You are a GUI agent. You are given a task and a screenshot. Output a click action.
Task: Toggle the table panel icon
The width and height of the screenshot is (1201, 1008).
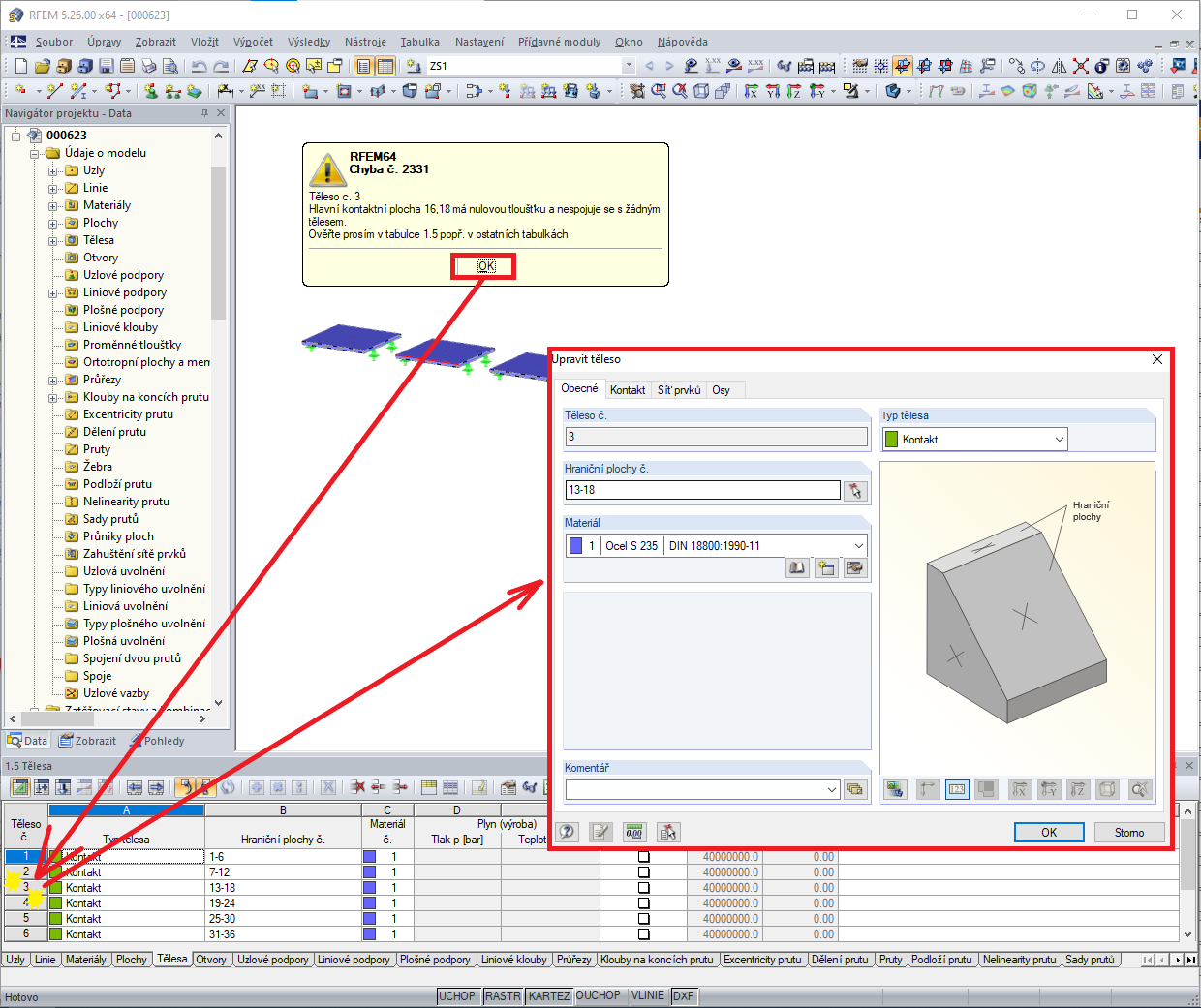point(385,66)
